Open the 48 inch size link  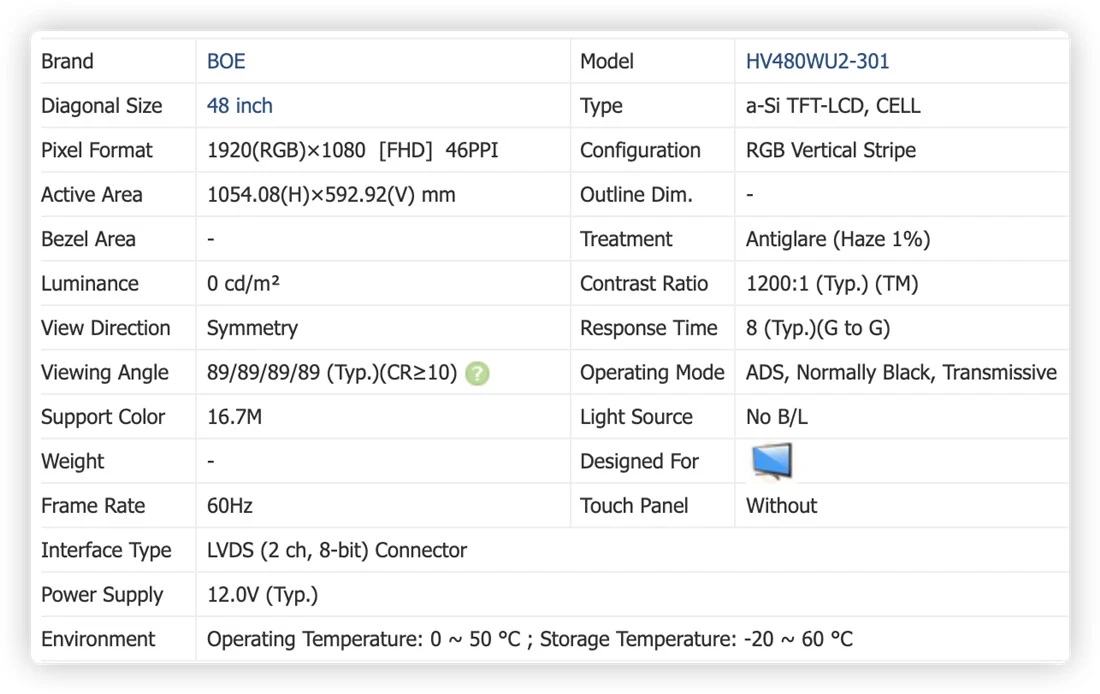(239, 106)
